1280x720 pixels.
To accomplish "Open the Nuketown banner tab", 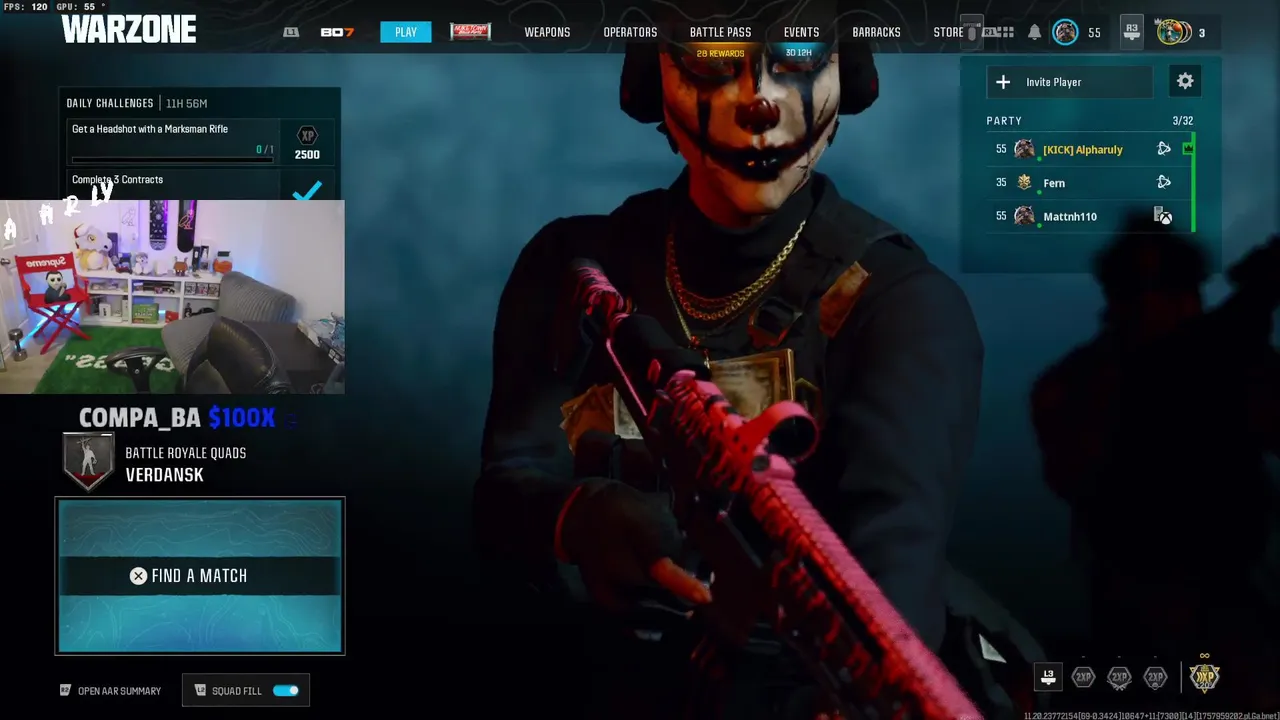I will click(x=470, y=32).
